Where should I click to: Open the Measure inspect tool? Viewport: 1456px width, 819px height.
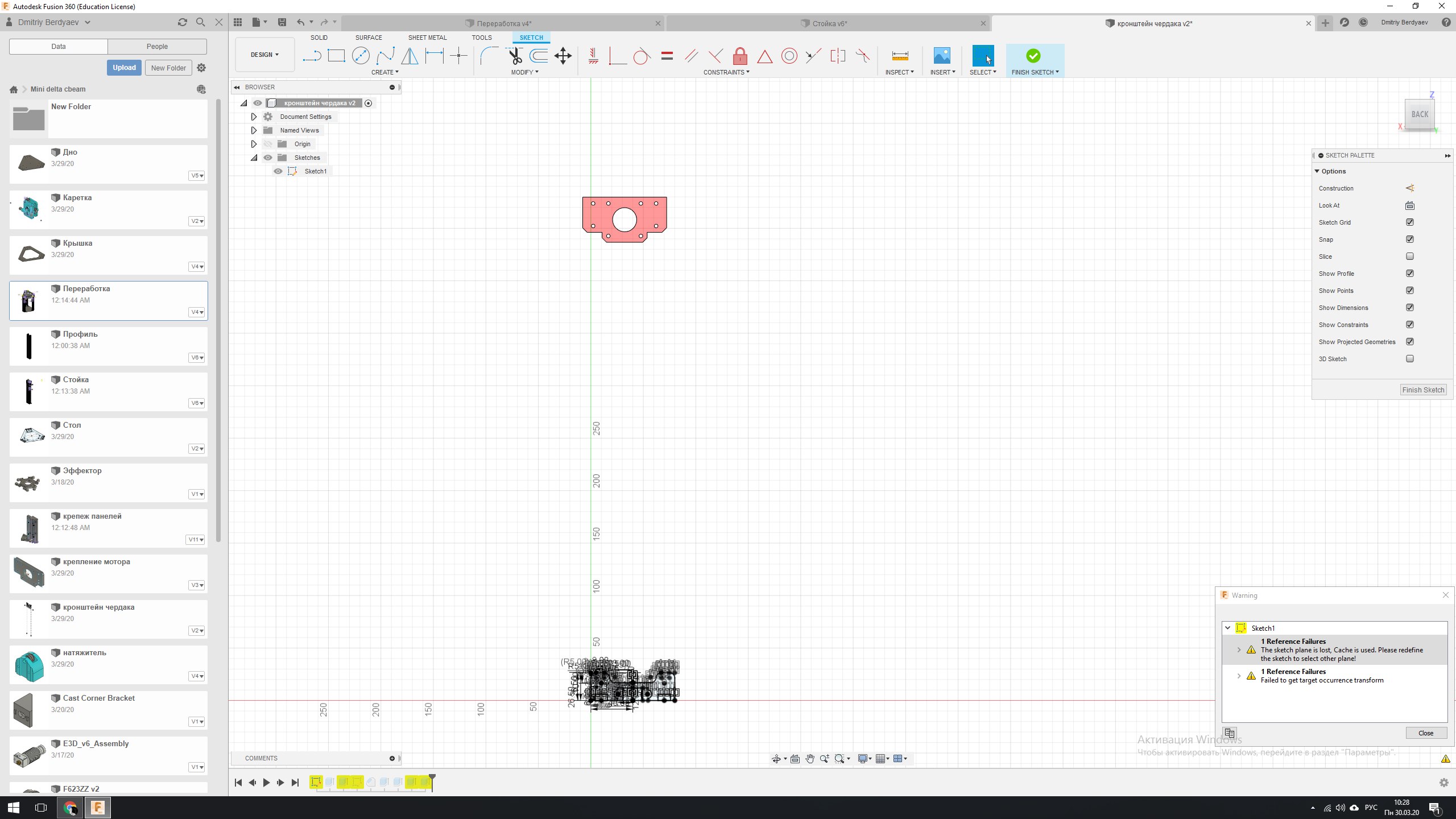pos(900,56)
